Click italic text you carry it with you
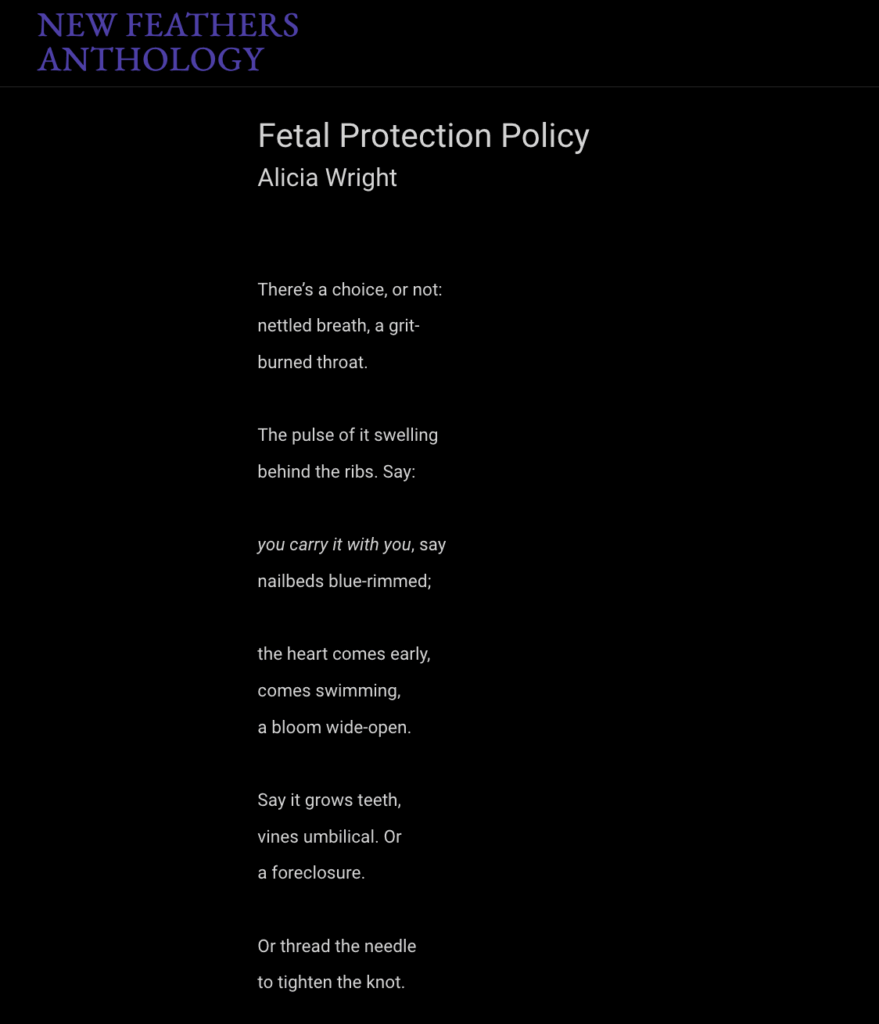879x1024 pixels. [334, 545]
